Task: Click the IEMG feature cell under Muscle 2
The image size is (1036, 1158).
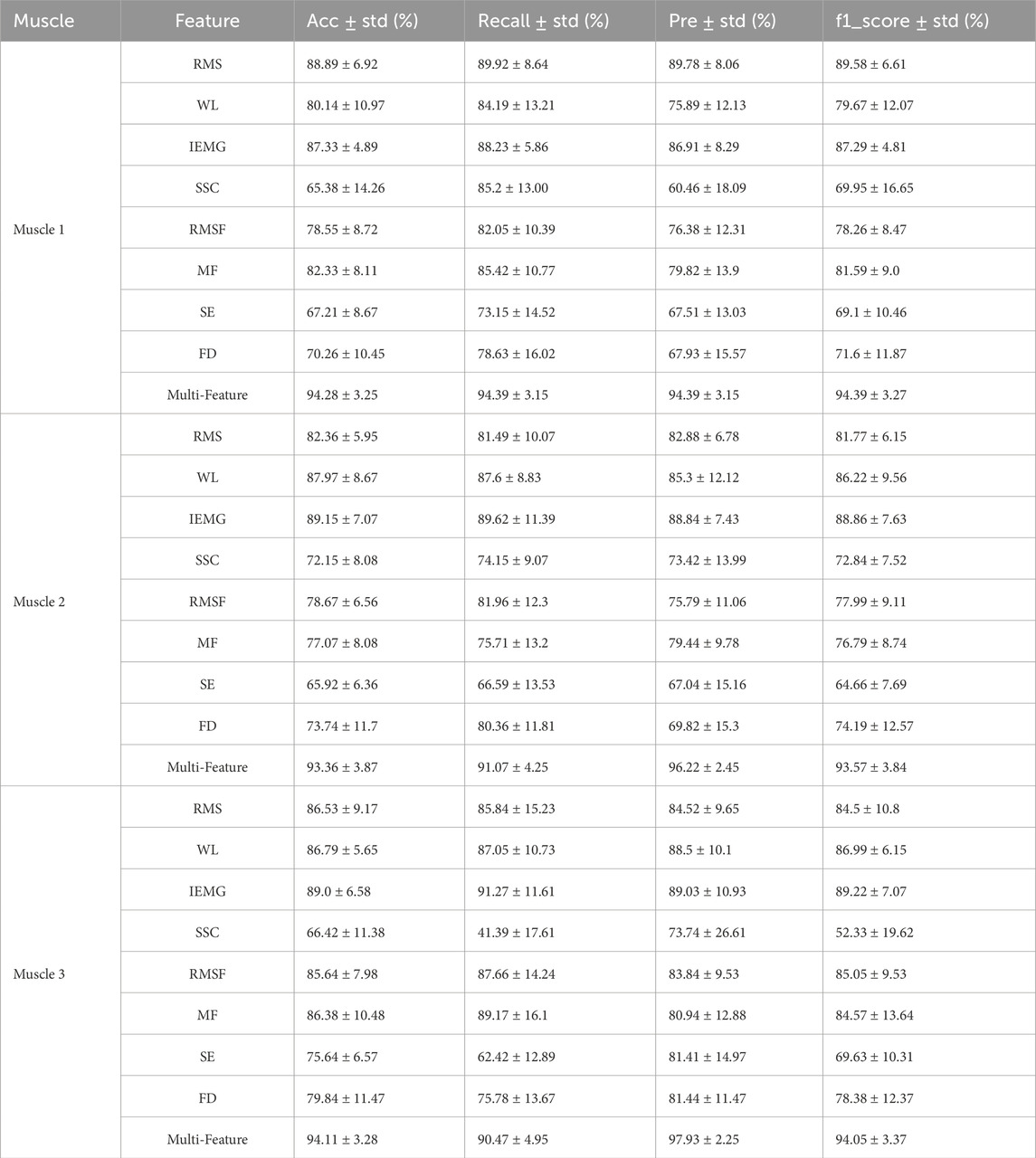Action: [x=207, y=519]
